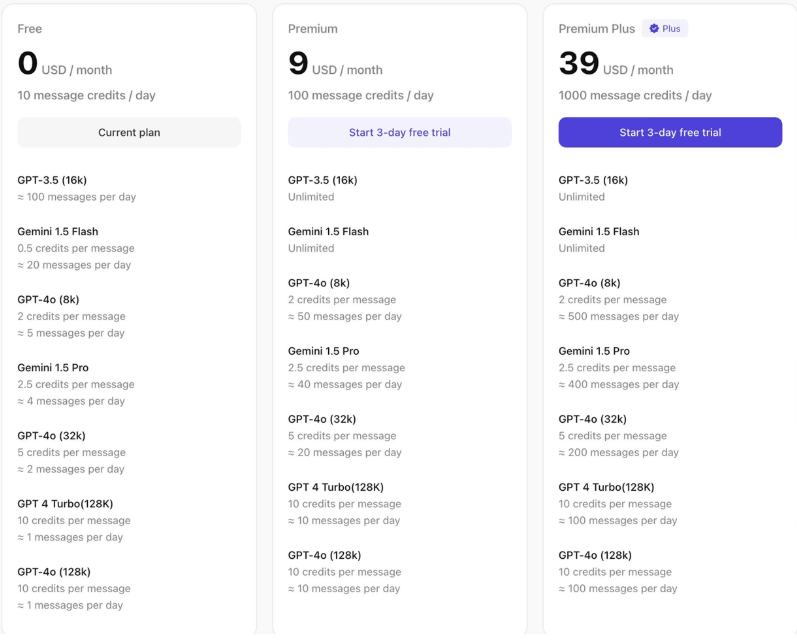
Task: Start 3-day free trial for Premium plan
Action: tap(400, 132)
